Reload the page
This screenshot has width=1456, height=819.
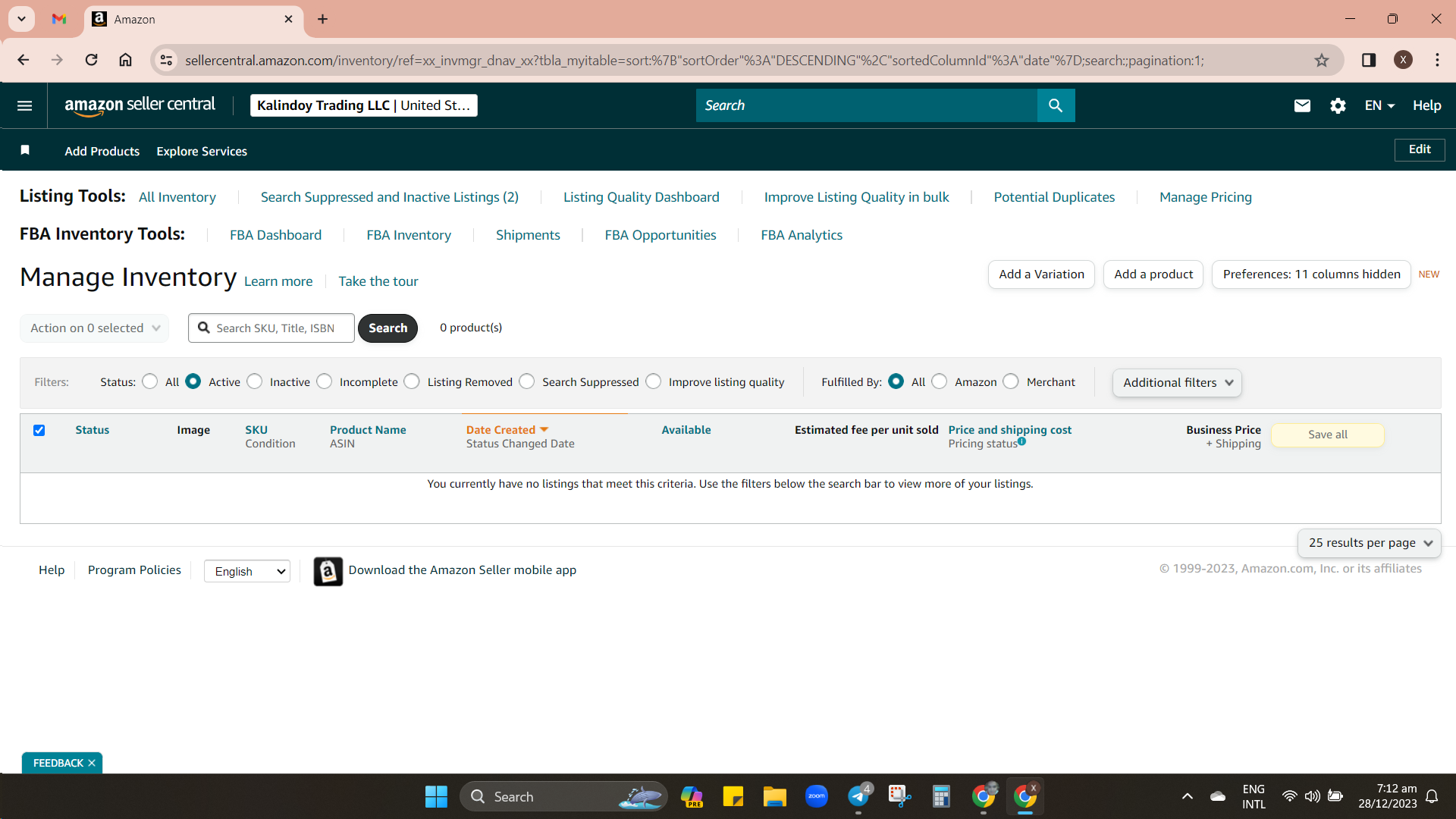91,60
